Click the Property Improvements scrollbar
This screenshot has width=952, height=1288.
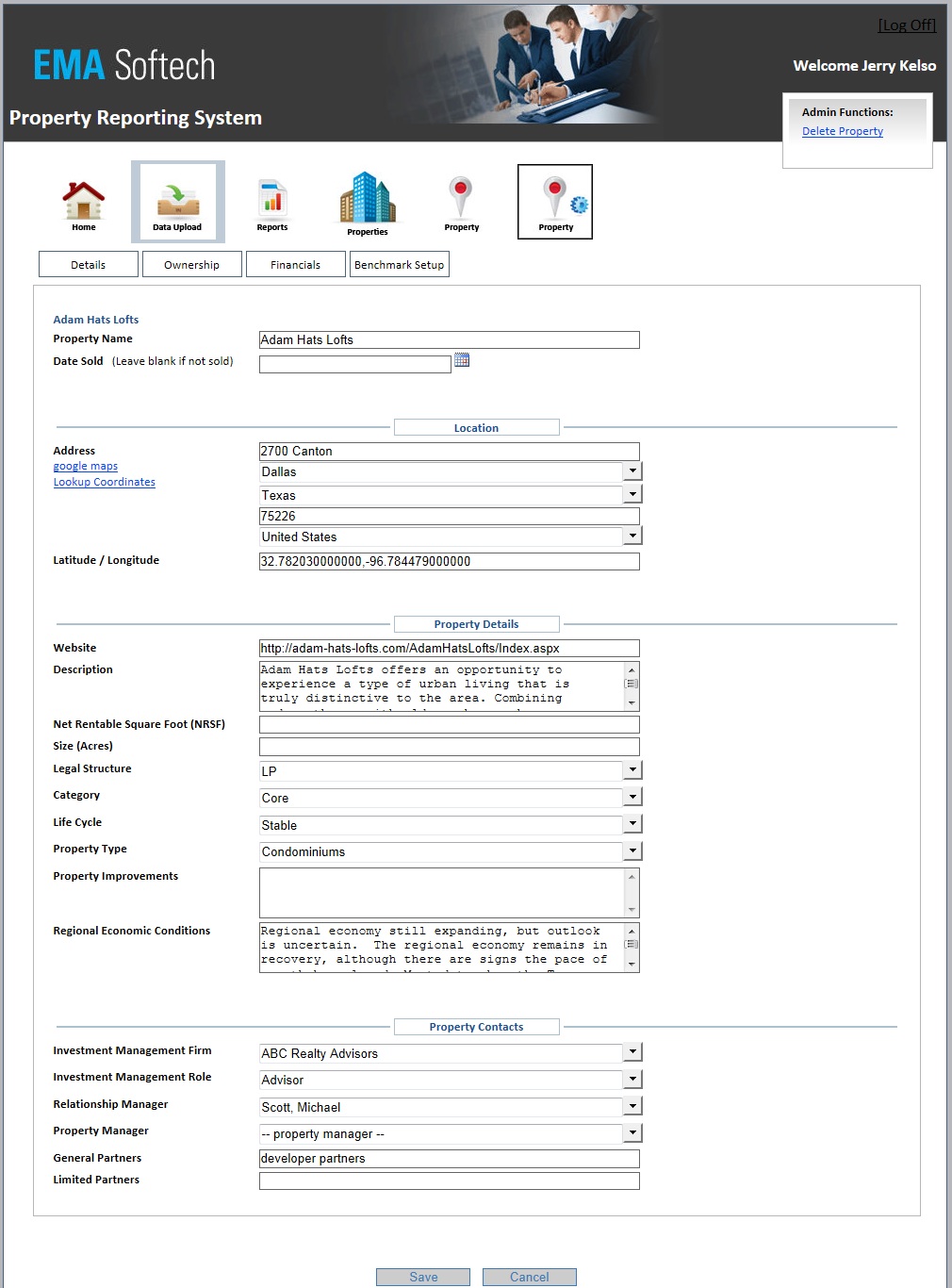pos(632,893)
